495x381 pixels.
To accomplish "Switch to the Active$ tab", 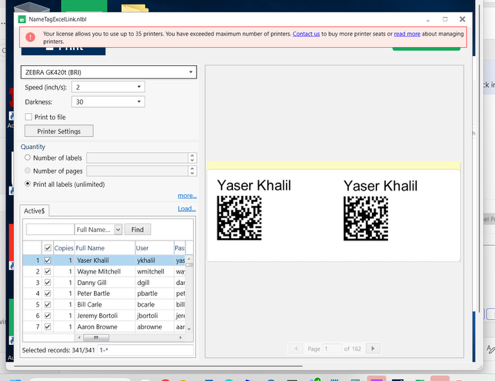I will click(34, 211).
